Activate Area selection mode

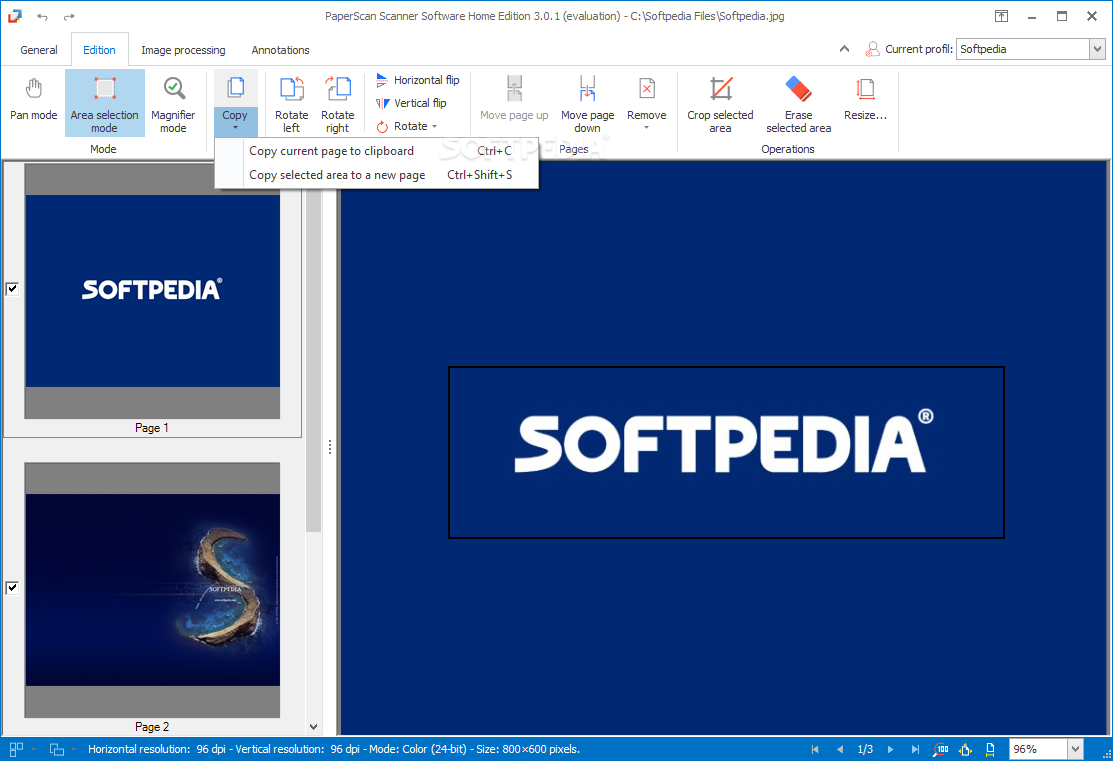(104, 103)
